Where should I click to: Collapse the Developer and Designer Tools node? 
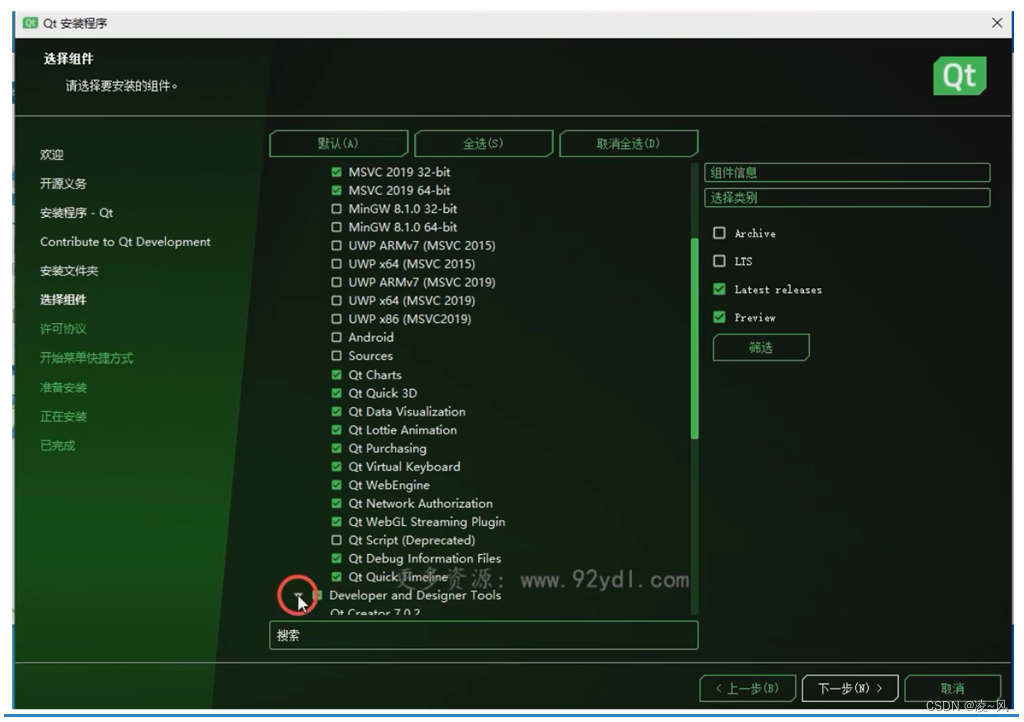tap(298, 595)
